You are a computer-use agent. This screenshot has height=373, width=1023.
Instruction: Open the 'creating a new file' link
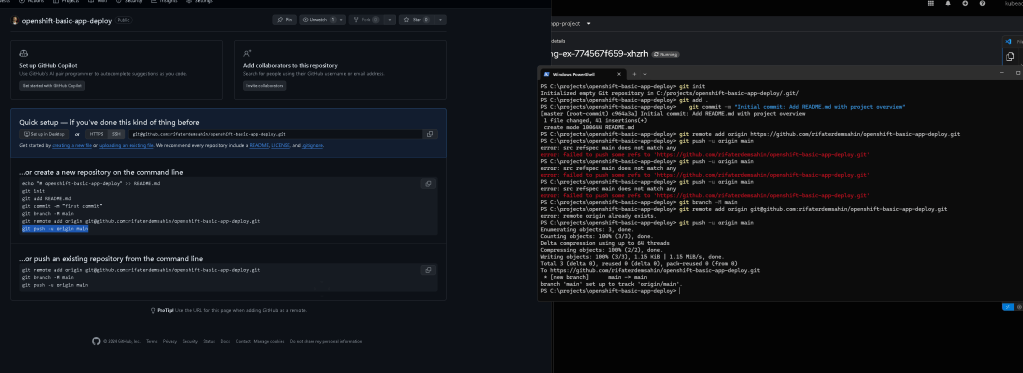click(x=72, y=145)
